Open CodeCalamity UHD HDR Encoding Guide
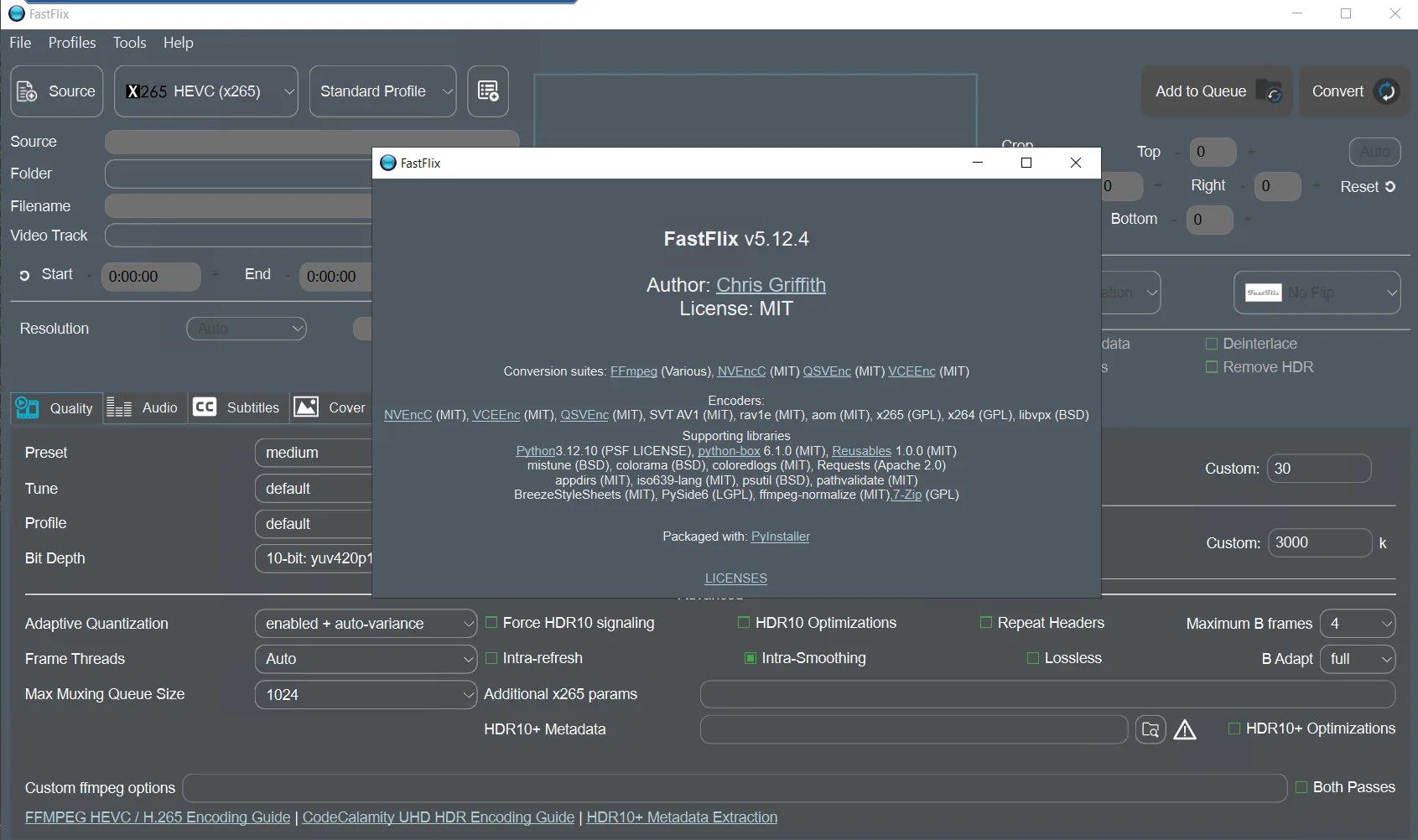 [x=439, y=817]
